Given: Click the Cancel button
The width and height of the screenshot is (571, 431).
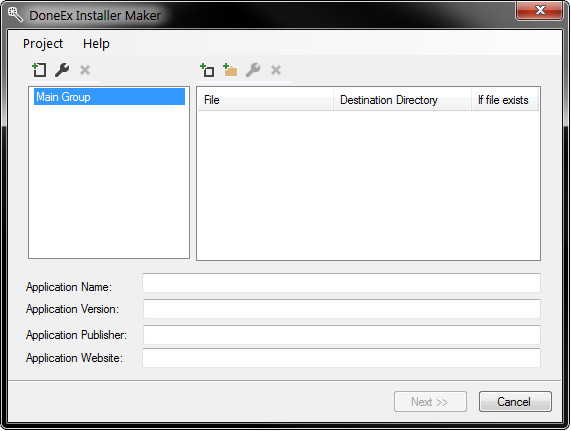Looking at the screenshot, I should (x=515, y=402).
